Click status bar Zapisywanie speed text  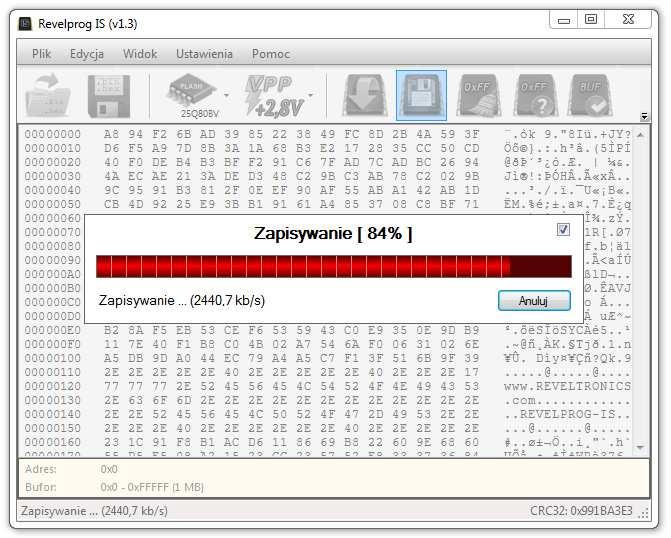tap(94, 511)
